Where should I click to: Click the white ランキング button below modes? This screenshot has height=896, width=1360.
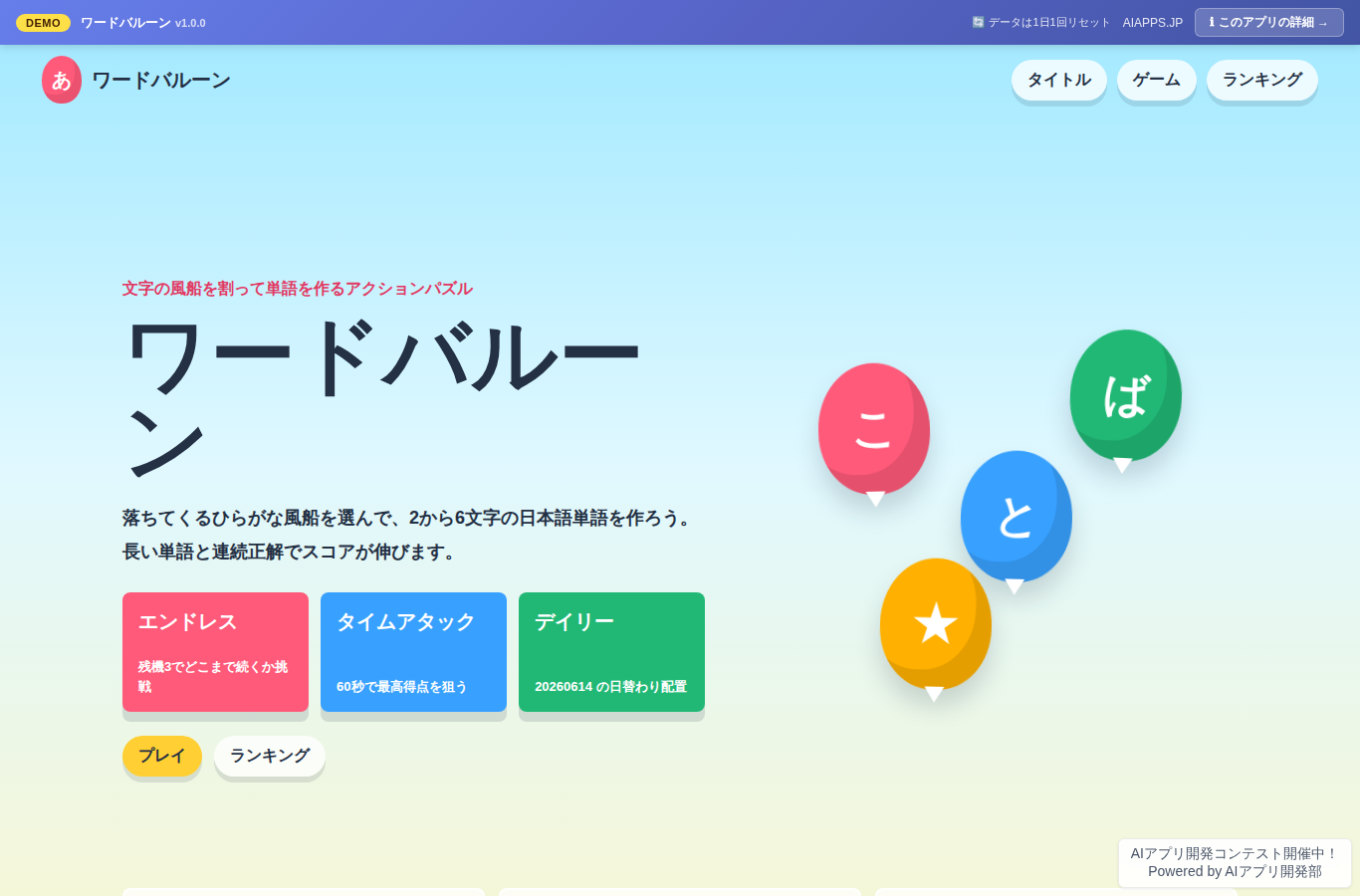tap(270, 756)
